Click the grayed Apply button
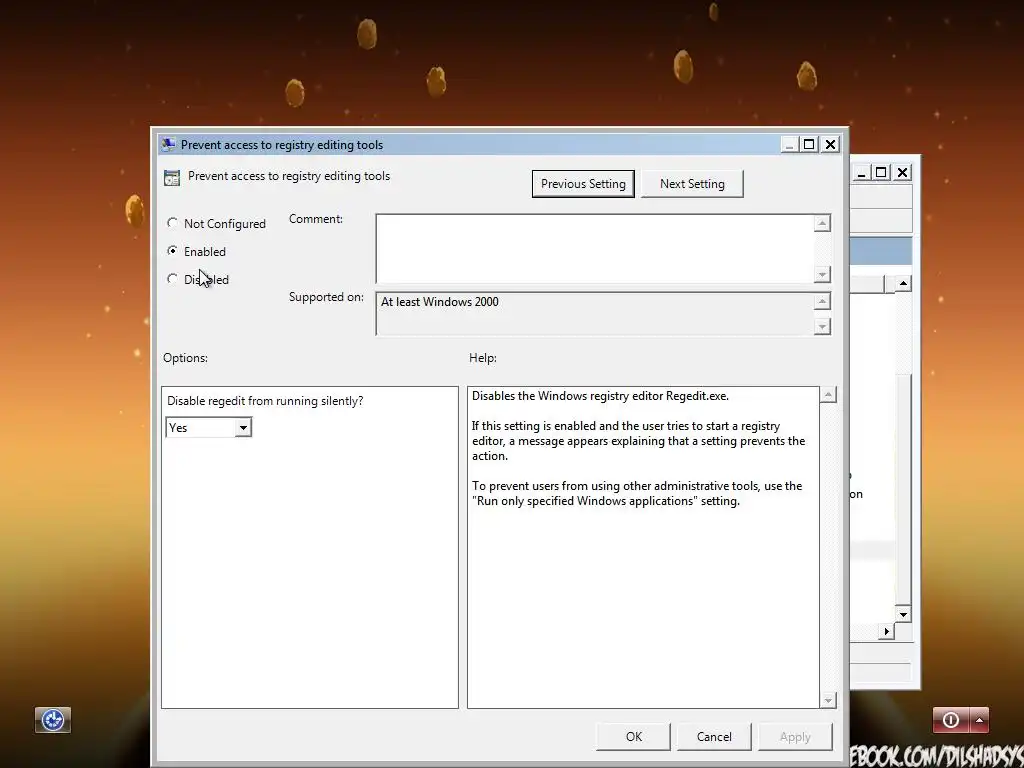Viewport: 1024px width, 768px height. [795, 737]
